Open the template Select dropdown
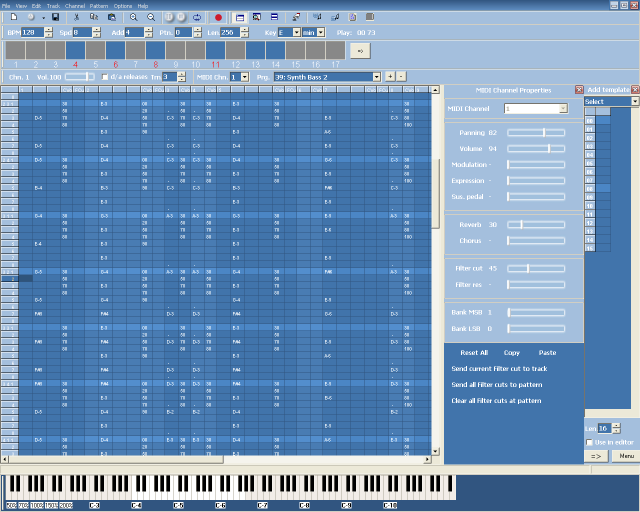Viewport: 640px width, 512px height. pyautogui.click(x=635, y=101)
